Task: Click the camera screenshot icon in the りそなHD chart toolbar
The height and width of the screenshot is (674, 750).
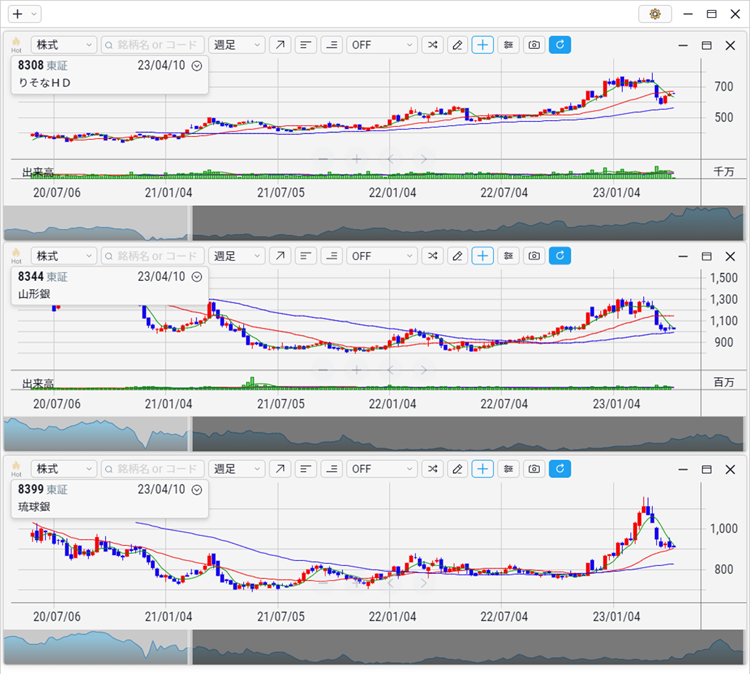Action: 534,45
